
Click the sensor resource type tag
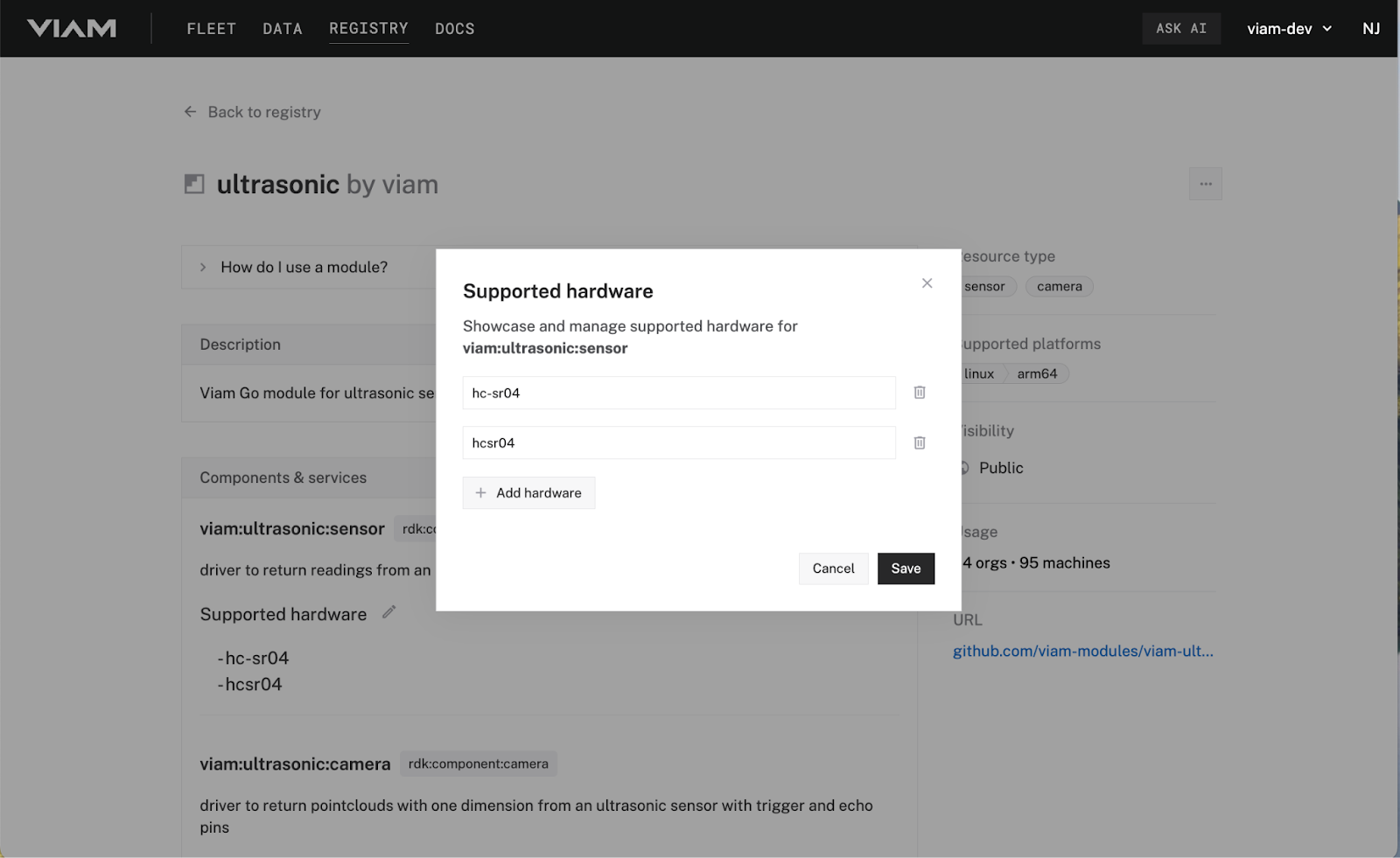[989, 286]
